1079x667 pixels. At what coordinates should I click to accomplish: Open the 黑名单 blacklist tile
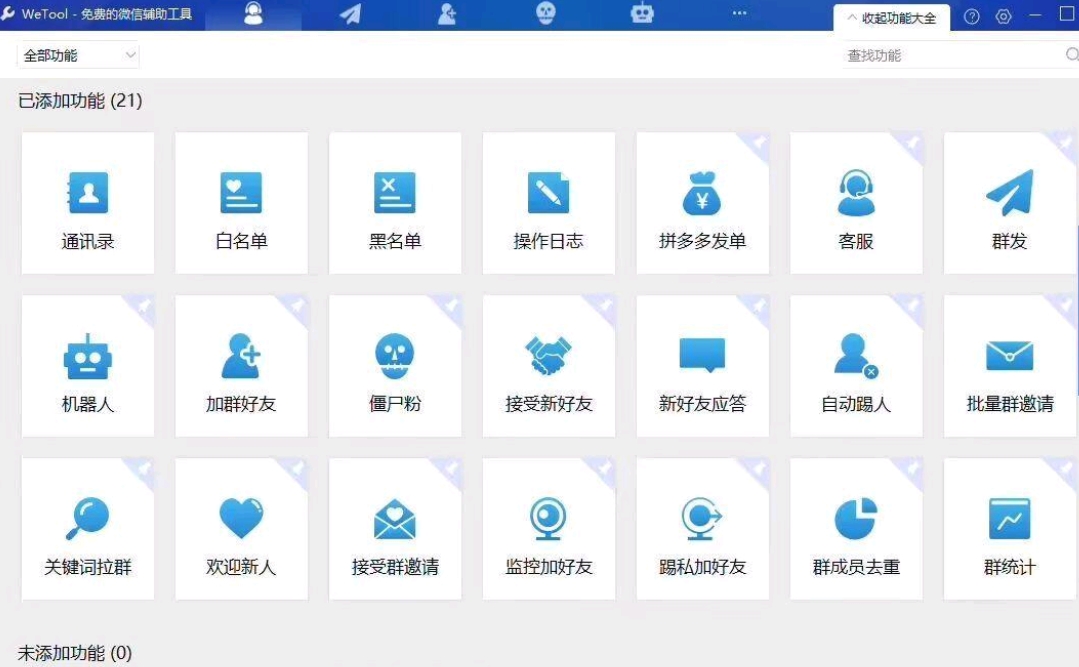(x=395, y=204)
